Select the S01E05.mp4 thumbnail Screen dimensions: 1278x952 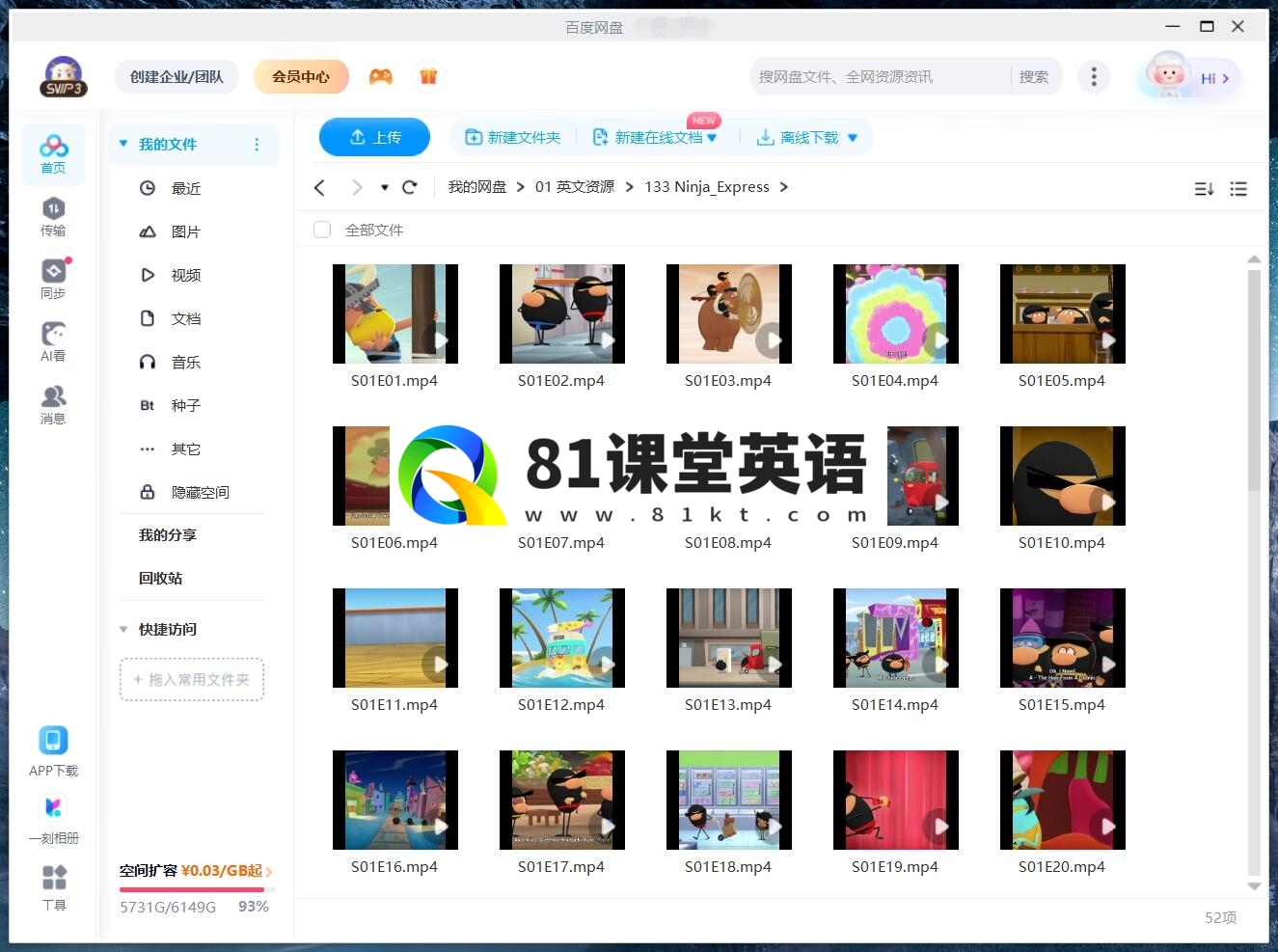[x=1063, y=313]
